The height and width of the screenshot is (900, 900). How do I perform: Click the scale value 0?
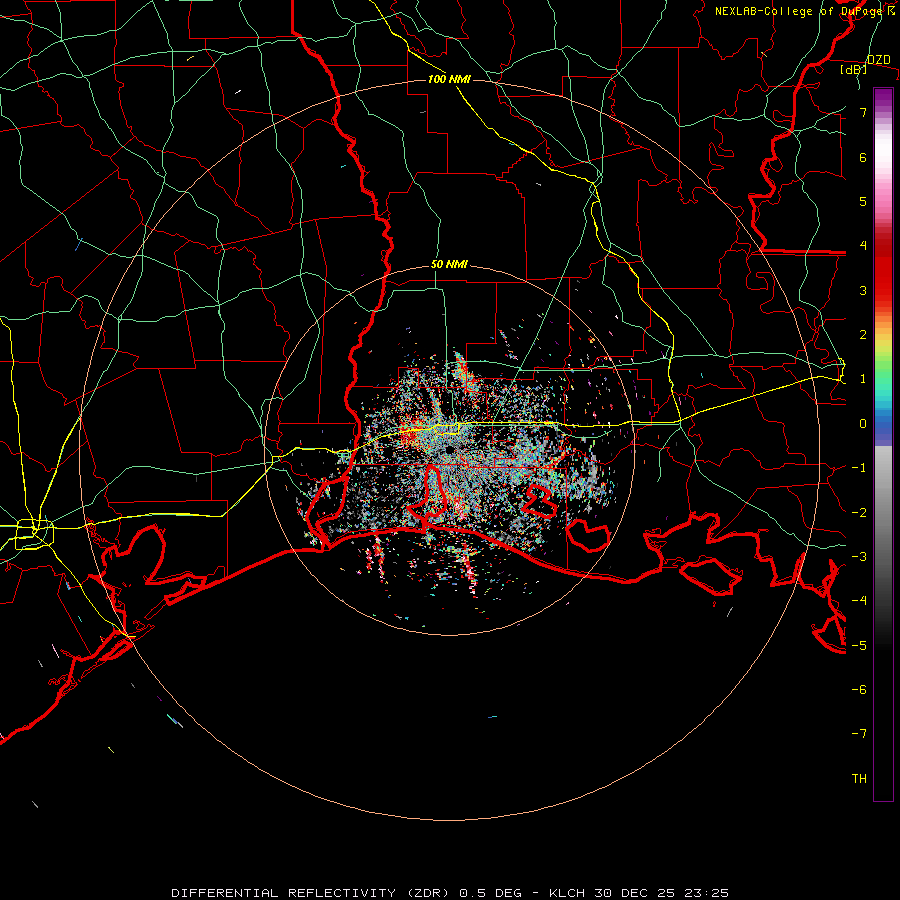[863, 424]
